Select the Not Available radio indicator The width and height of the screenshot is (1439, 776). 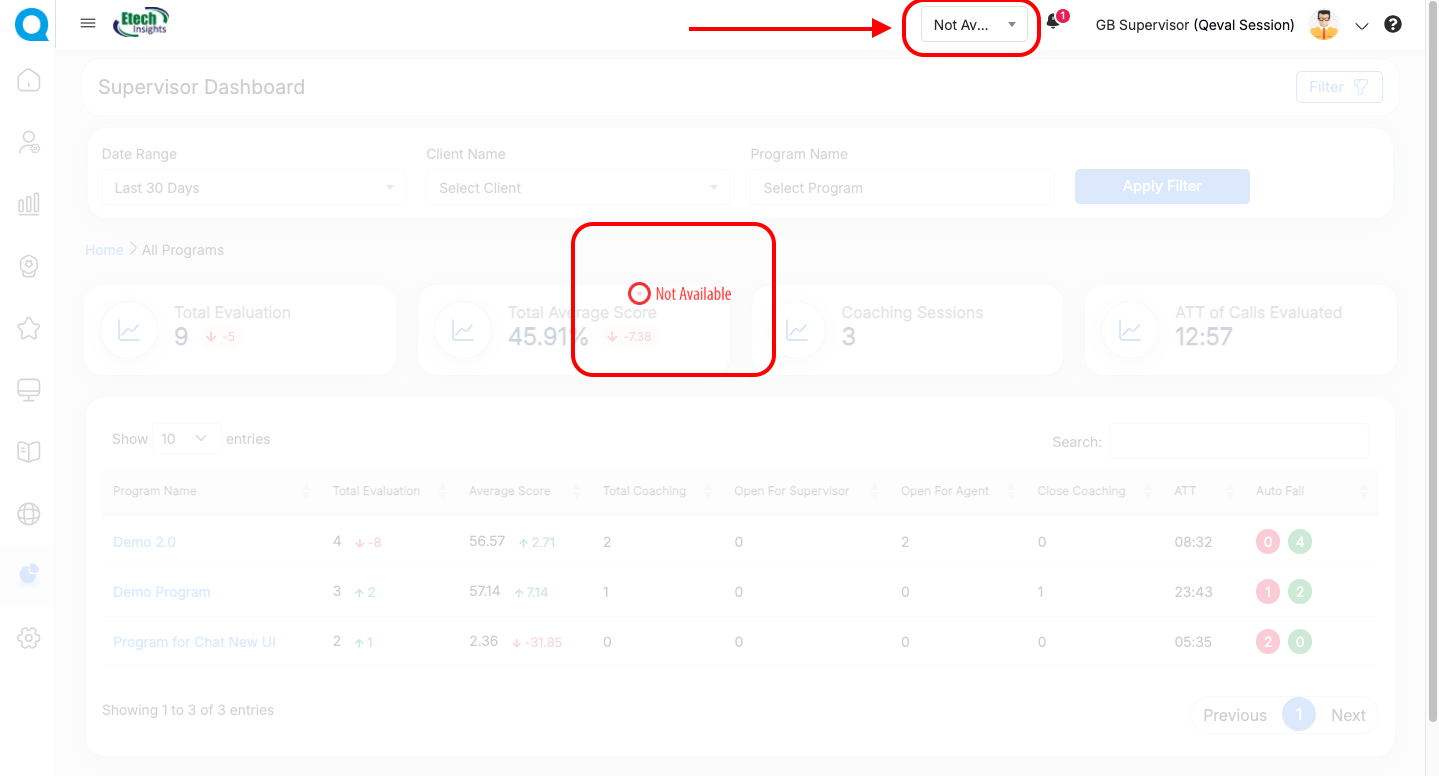[639, 294]
